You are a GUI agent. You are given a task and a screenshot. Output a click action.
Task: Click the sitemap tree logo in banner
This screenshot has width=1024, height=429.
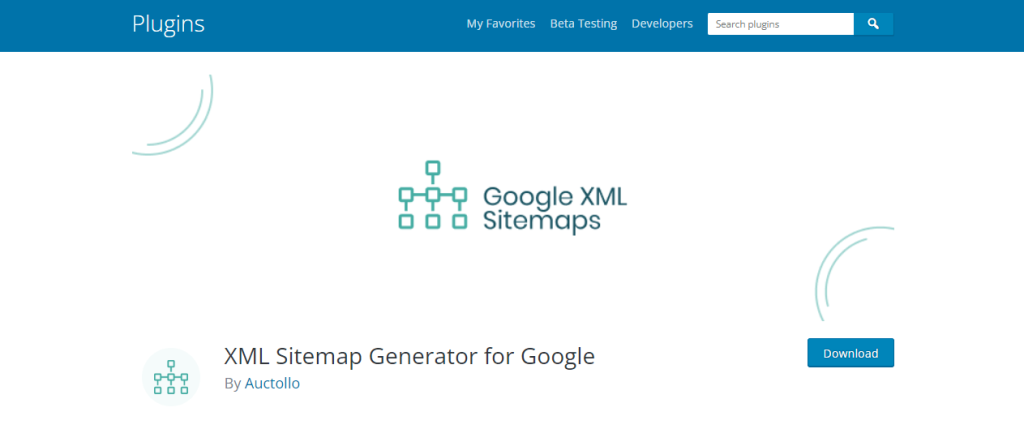[x=432, y=194]
